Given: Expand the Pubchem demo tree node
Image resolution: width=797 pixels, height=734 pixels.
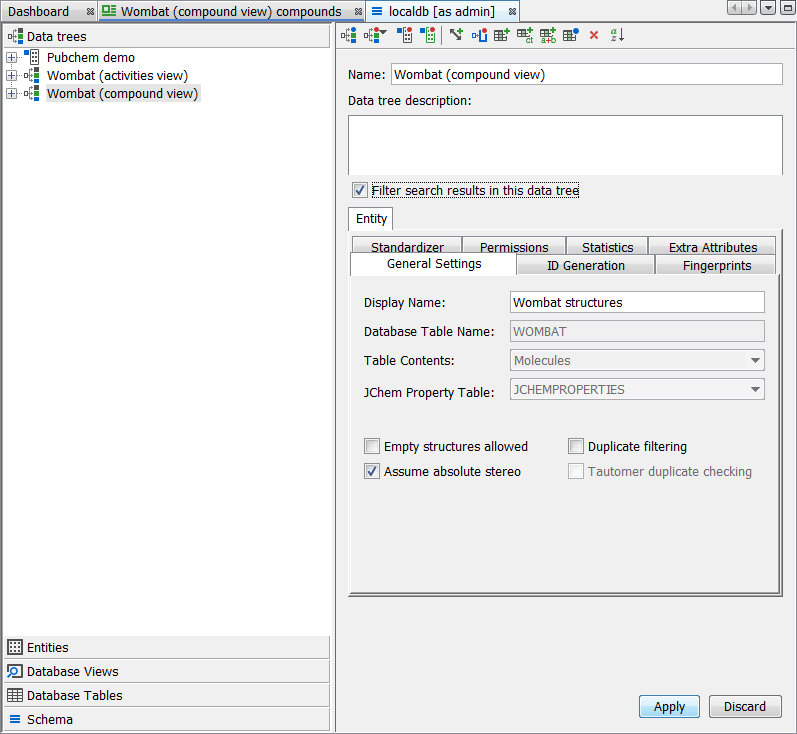Looking at the screenshot, I should tap(12, 57).
